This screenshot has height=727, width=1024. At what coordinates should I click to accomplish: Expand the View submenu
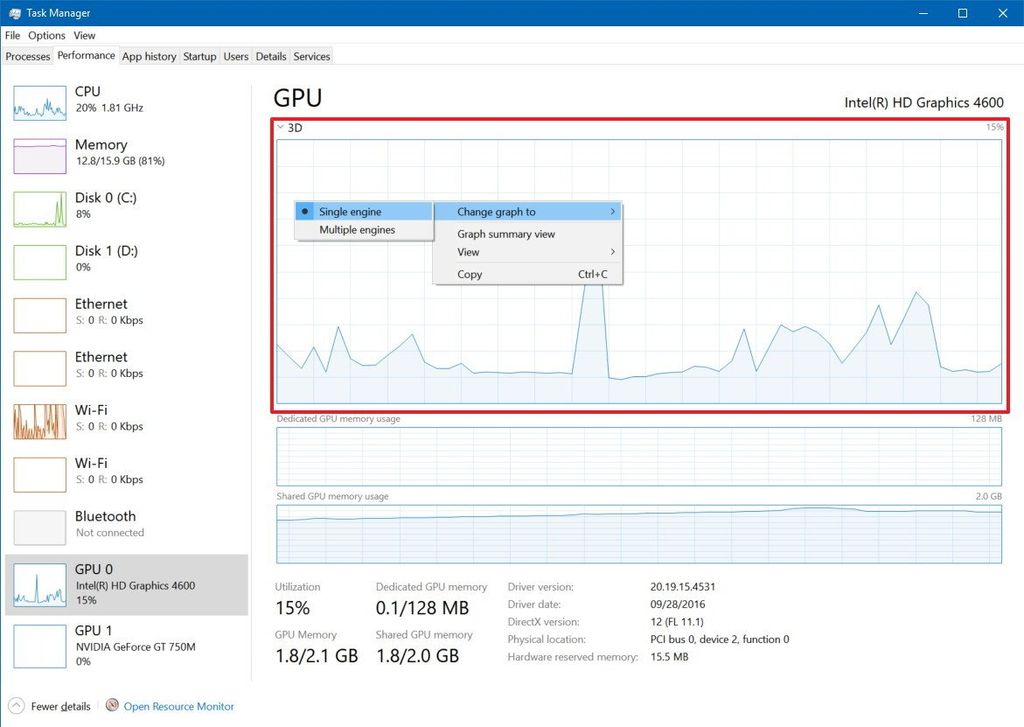coord(468,252)
